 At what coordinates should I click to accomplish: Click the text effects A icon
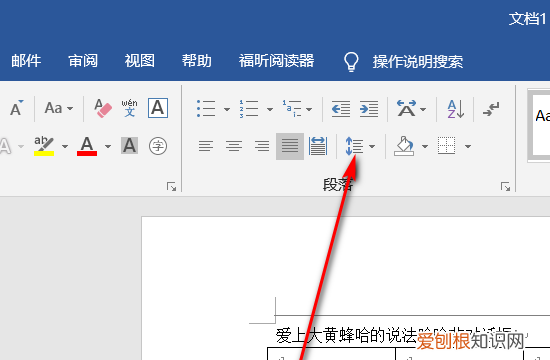click(x=5, y=146)
